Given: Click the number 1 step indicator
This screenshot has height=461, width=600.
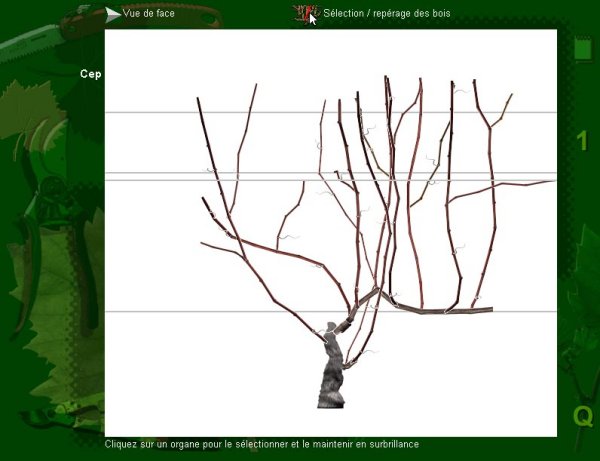Looking at the screenshot, I should point(582,141).
